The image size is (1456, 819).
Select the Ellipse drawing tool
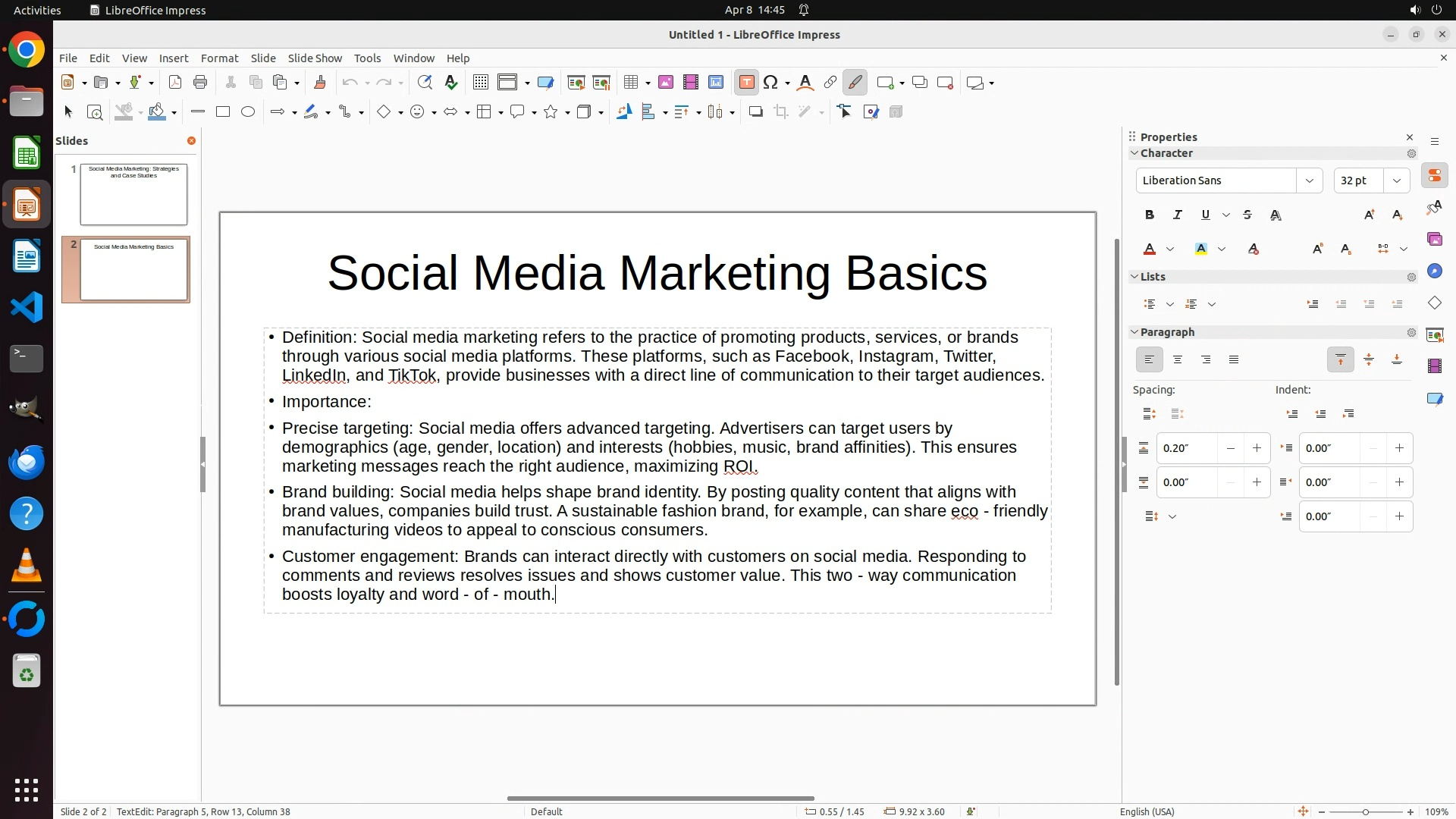(x=248, y=112)
